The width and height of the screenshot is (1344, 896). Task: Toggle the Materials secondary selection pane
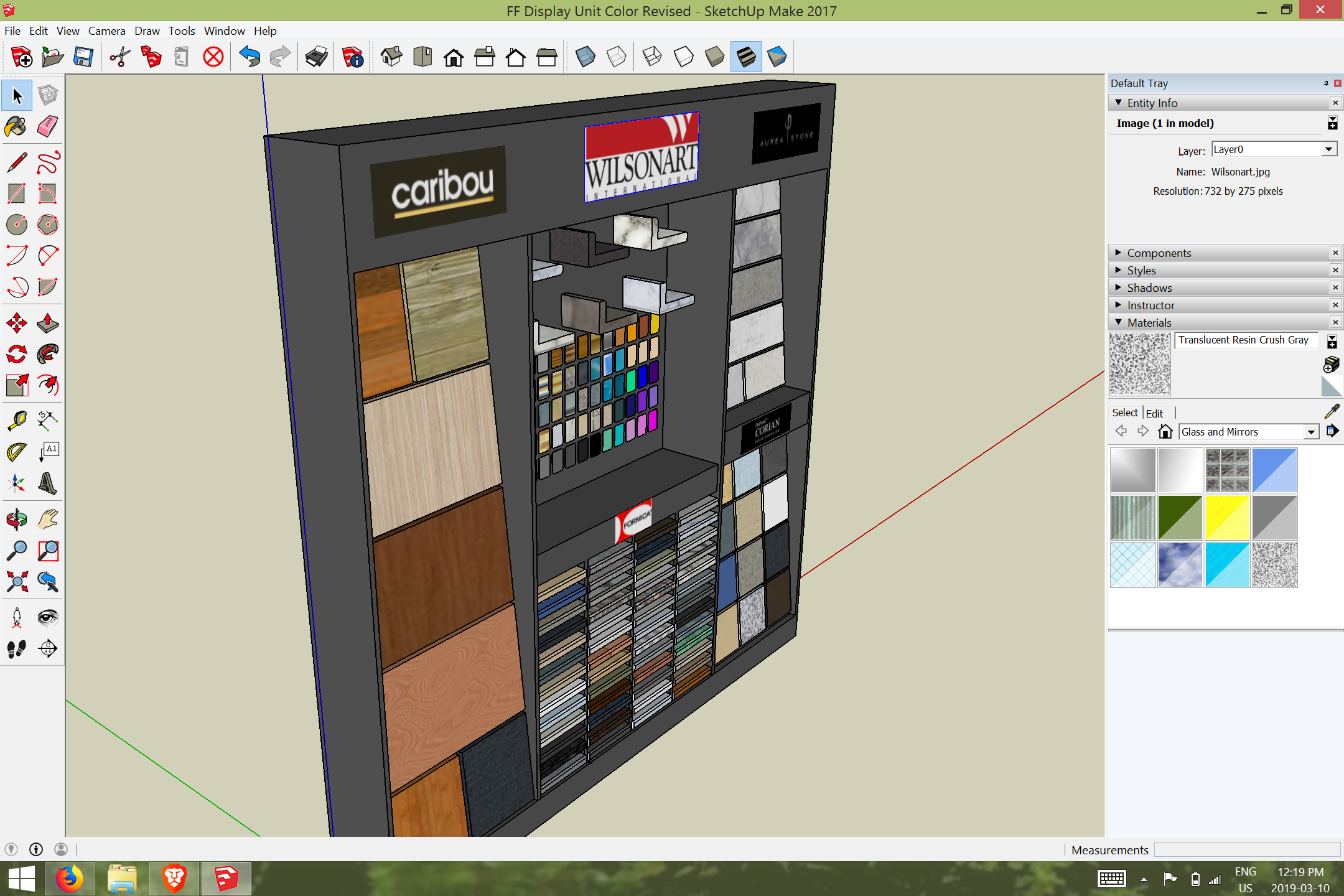pyautogui.click(x=1332, y=342)
